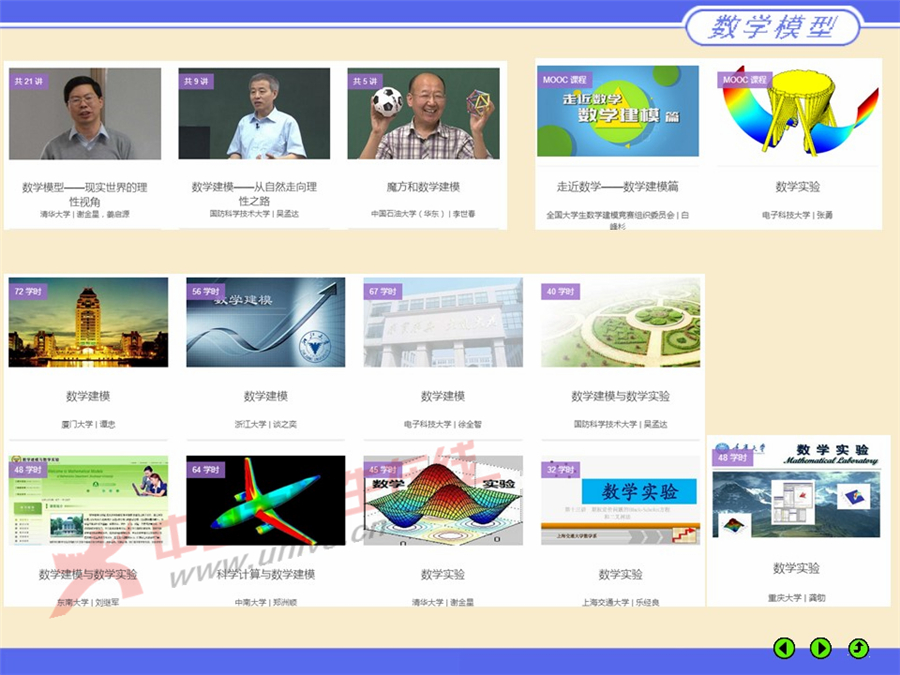Open the 魔方和数学建模 course title link
900x675 pixels.
pos(423,187)
